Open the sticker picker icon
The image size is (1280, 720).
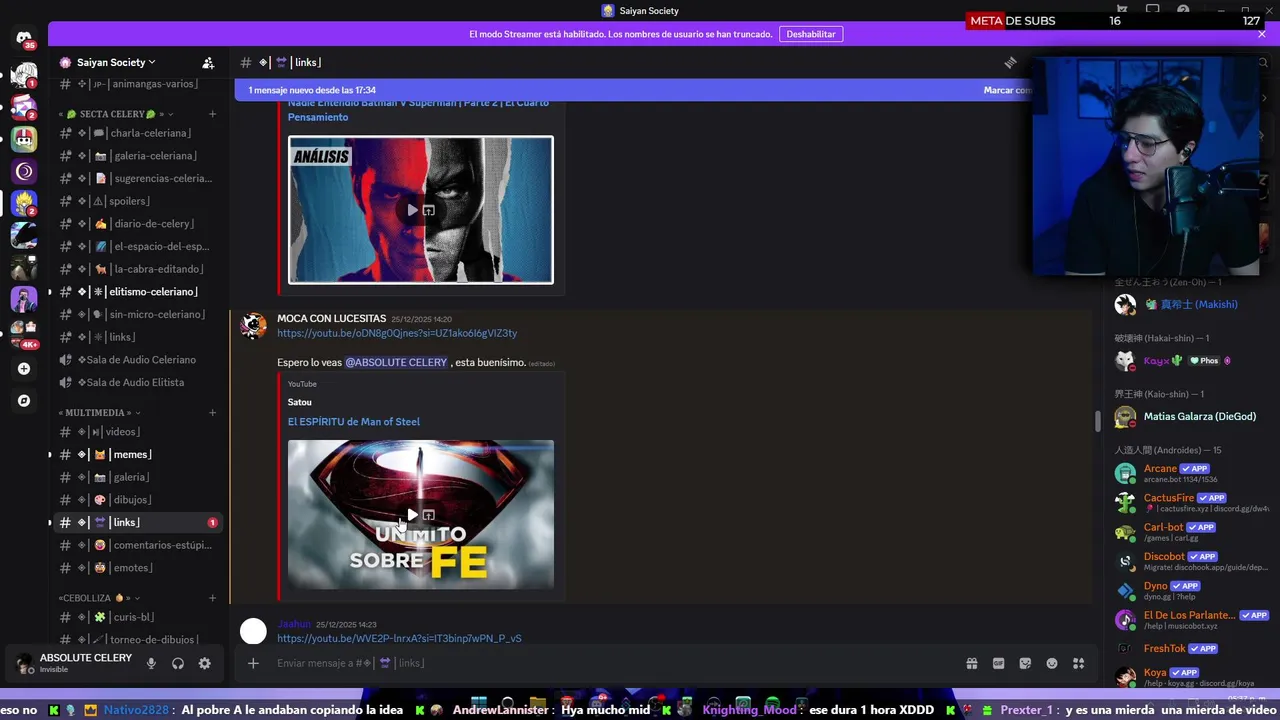(x=1025, y=663)
